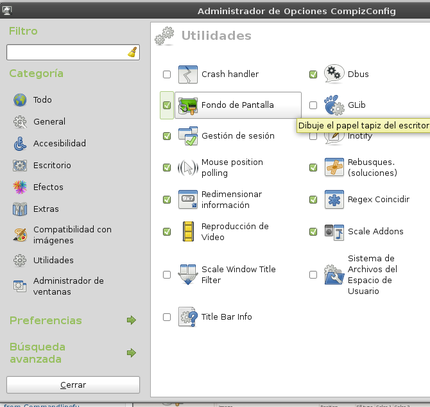Enable the Scale Window Title Filter checkbox
430x407 pixels.
pyautogui.click(x=167, y=275)
